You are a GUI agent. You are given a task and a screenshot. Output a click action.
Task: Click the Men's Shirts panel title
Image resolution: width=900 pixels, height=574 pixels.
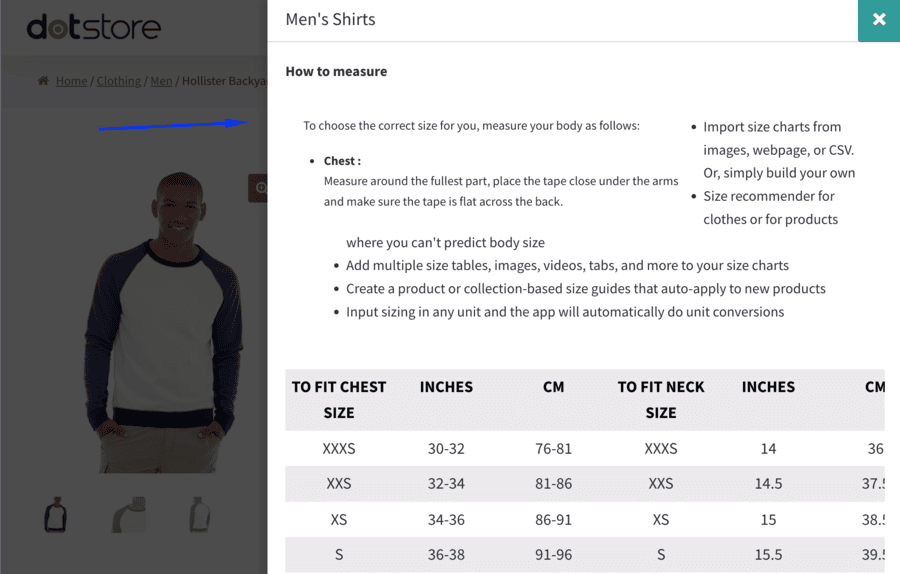click(330, 20)
